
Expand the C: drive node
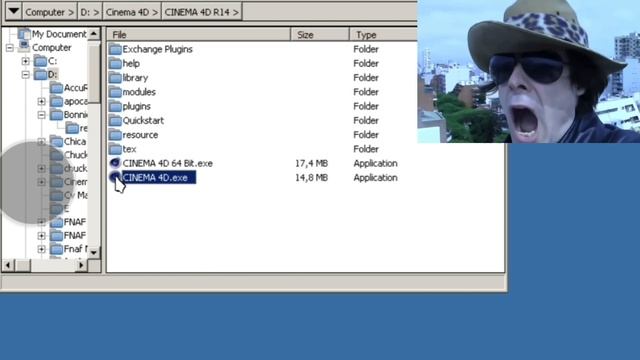[26, 61]
